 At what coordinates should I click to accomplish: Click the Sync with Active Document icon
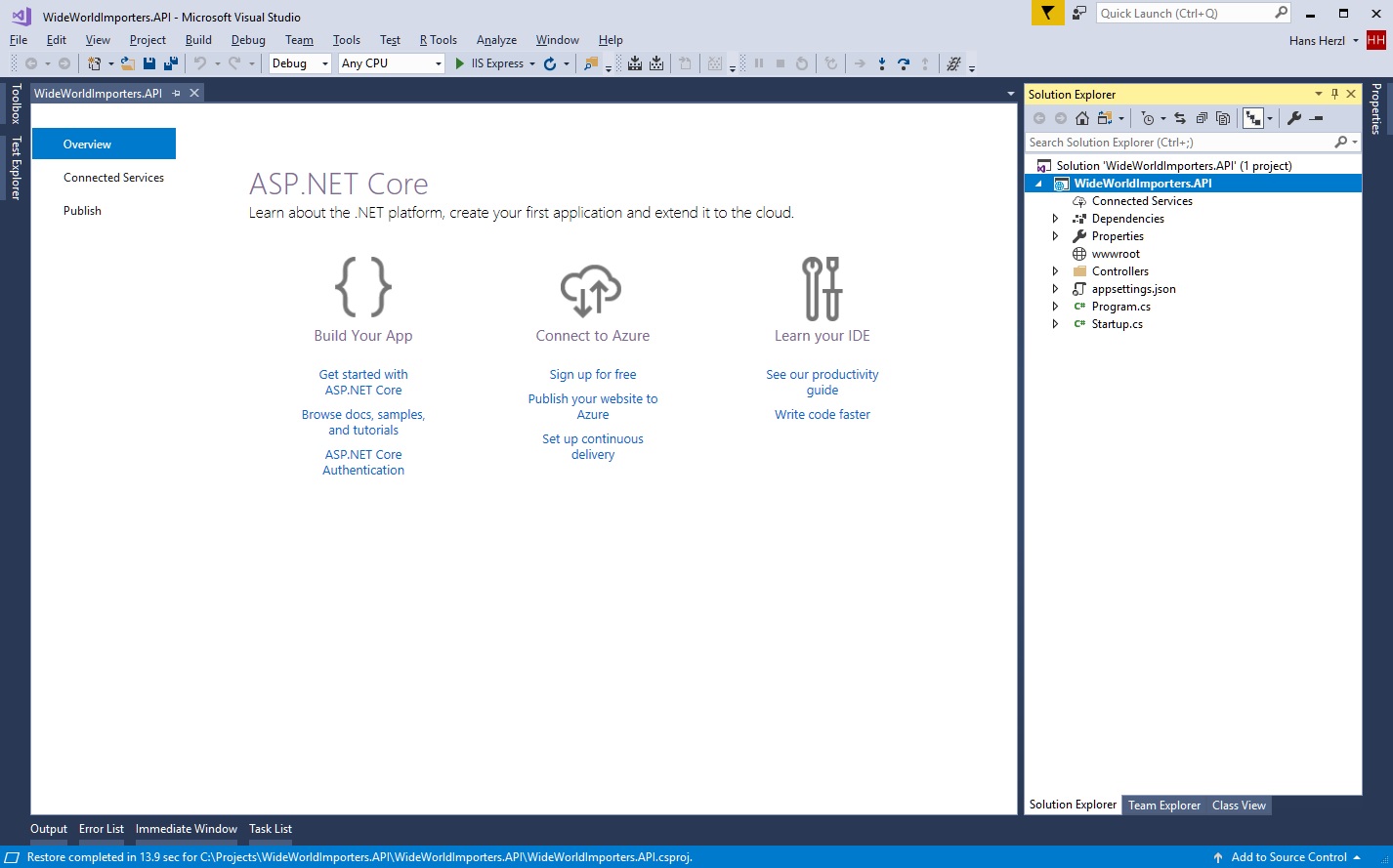pyautogui.click(x=1180, y=118)
